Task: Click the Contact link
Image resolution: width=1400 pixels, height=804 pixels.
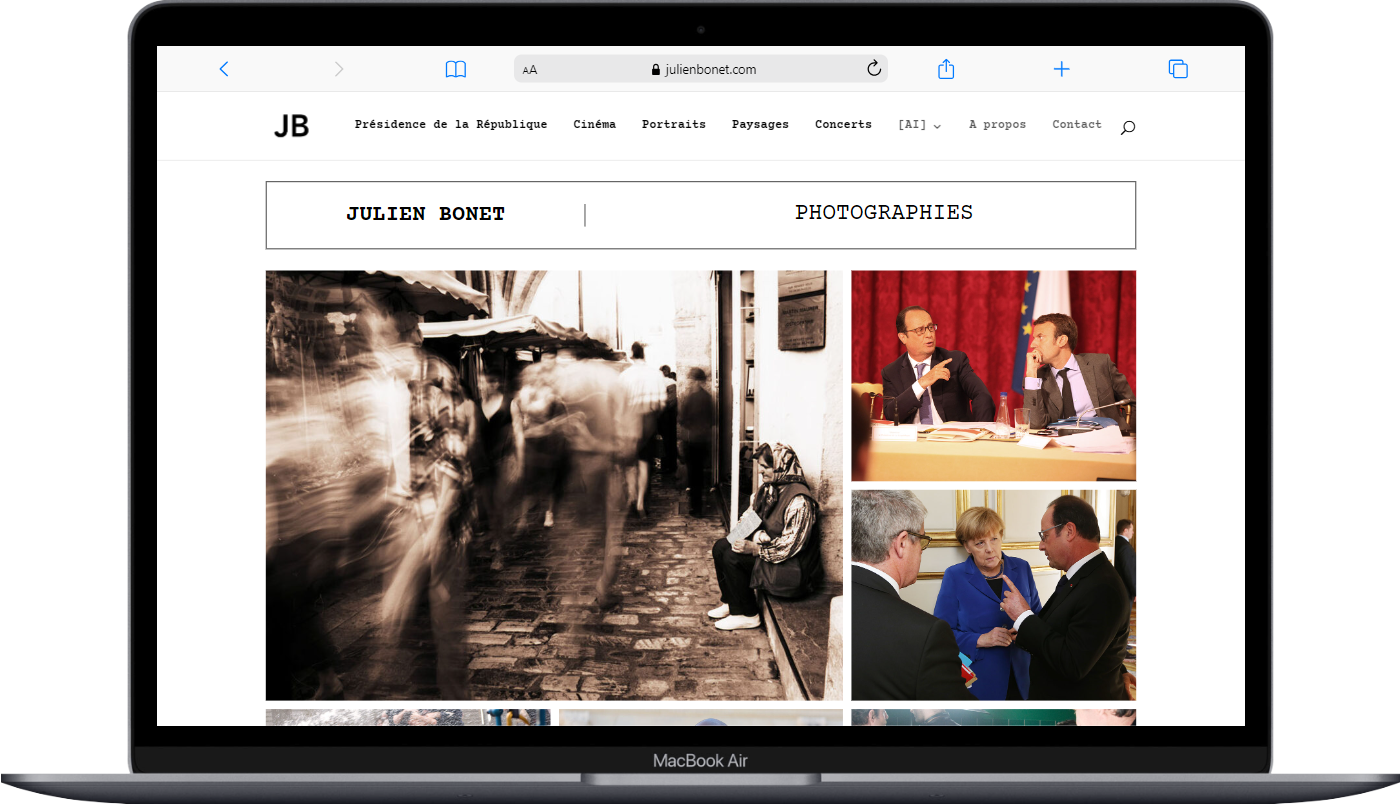Action: (x=1076, y=125)
